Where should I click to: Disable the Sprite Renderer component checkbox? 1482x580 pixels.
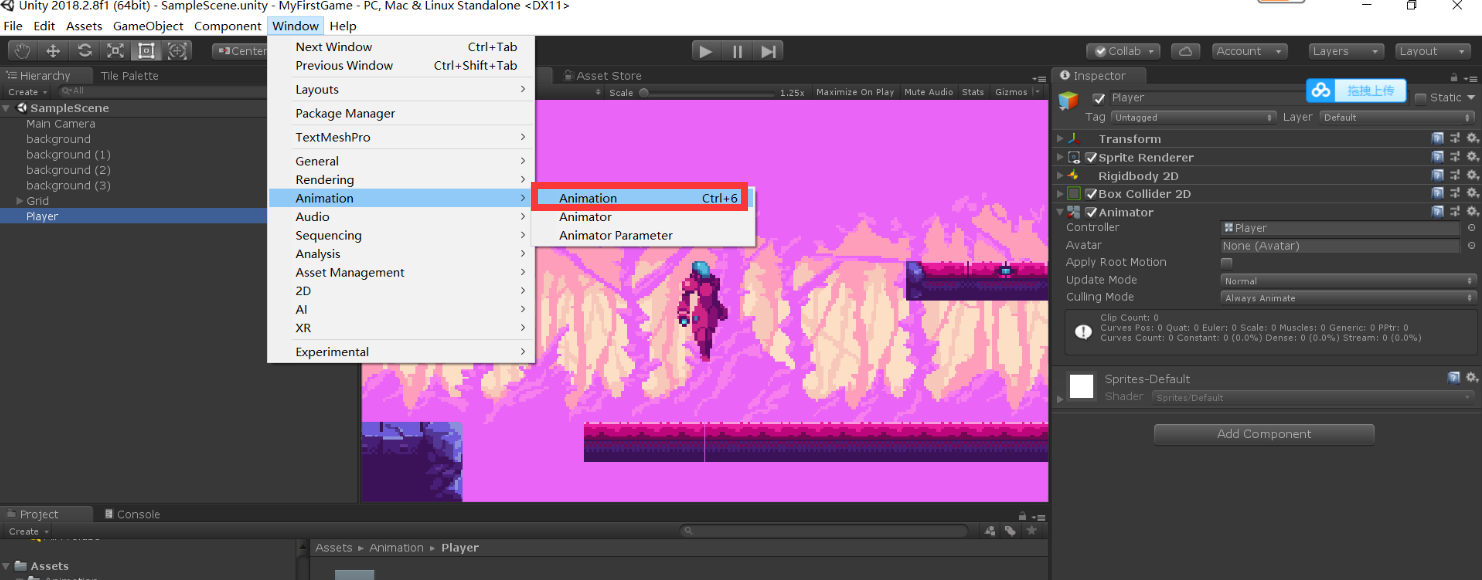click(x=1090, y=157)
